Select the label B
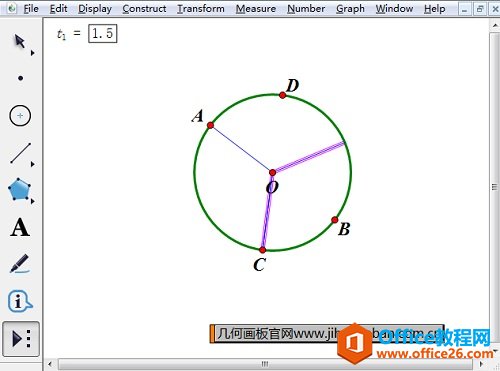The width and height of the screenshot is (500, 371). (344, 229)
